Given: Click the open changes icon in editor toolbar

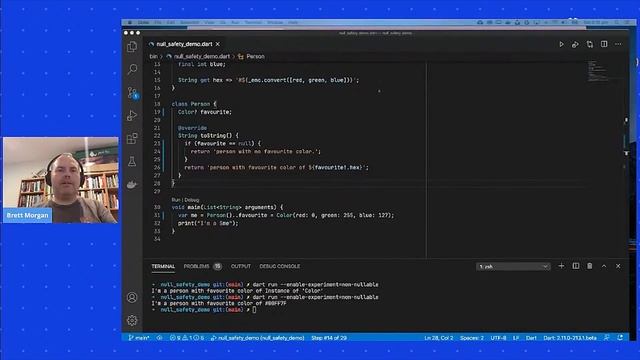Looking at the screenshot, I should pos(590,44).
